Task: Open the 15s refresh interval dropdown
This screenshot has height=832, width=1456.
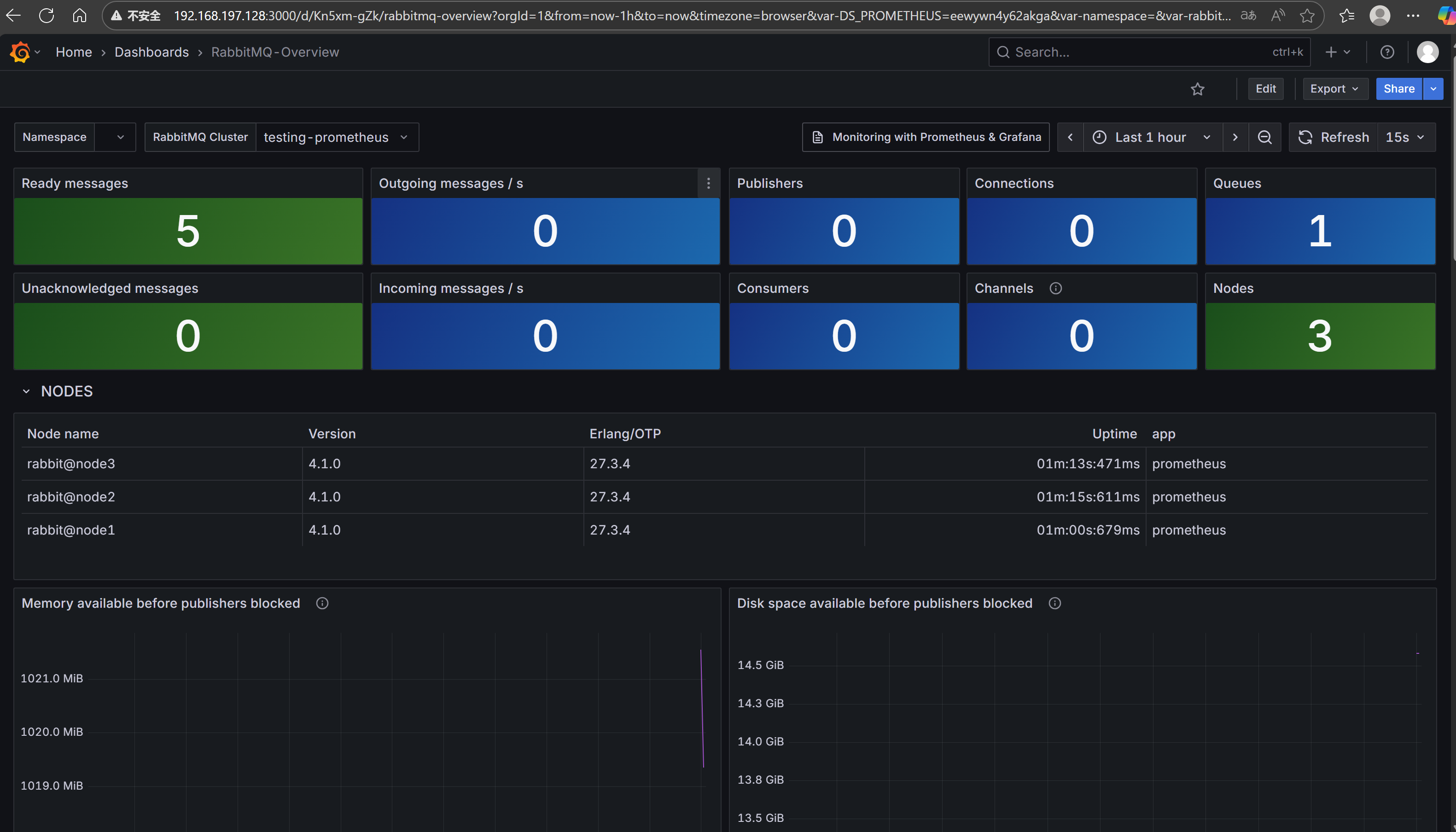Action: pos(1405,137)
